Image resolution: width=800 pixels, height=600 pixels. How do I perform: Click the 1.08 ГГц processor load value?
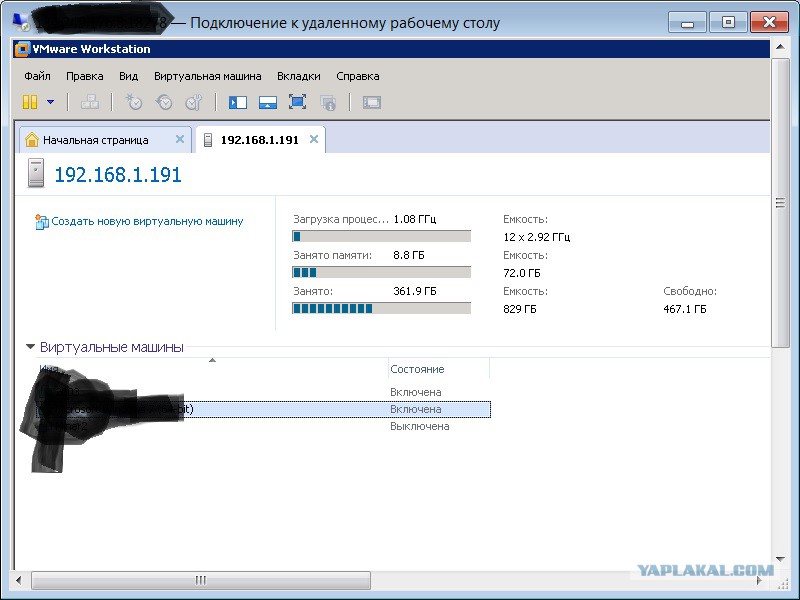point(415,219)
